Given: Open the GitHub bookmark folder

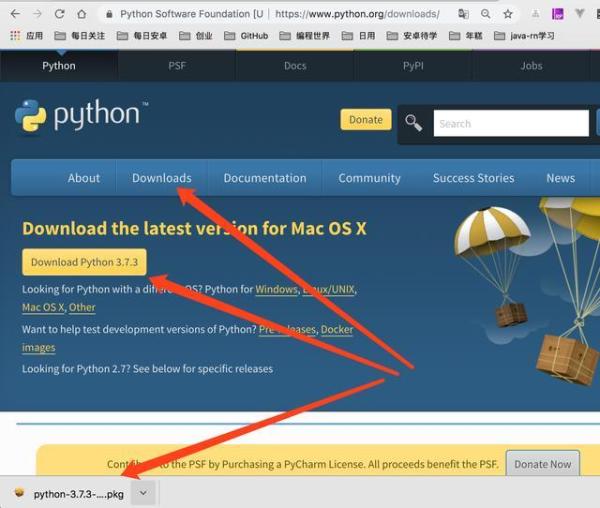Looking at the screenshot, I should [x=246, y=36].
